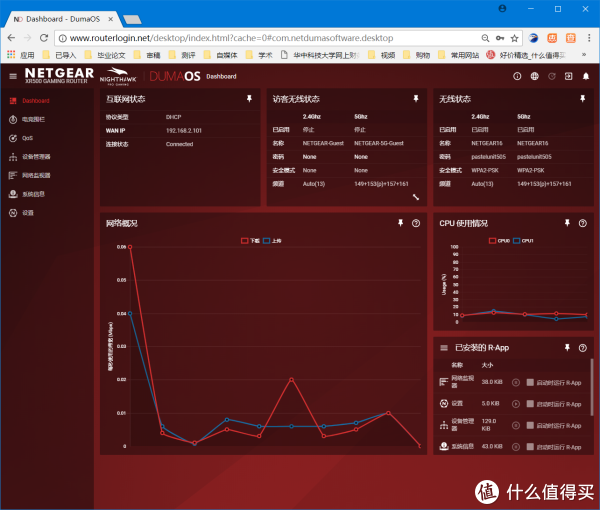Click the R-App list scrollbar

(592, 386)
